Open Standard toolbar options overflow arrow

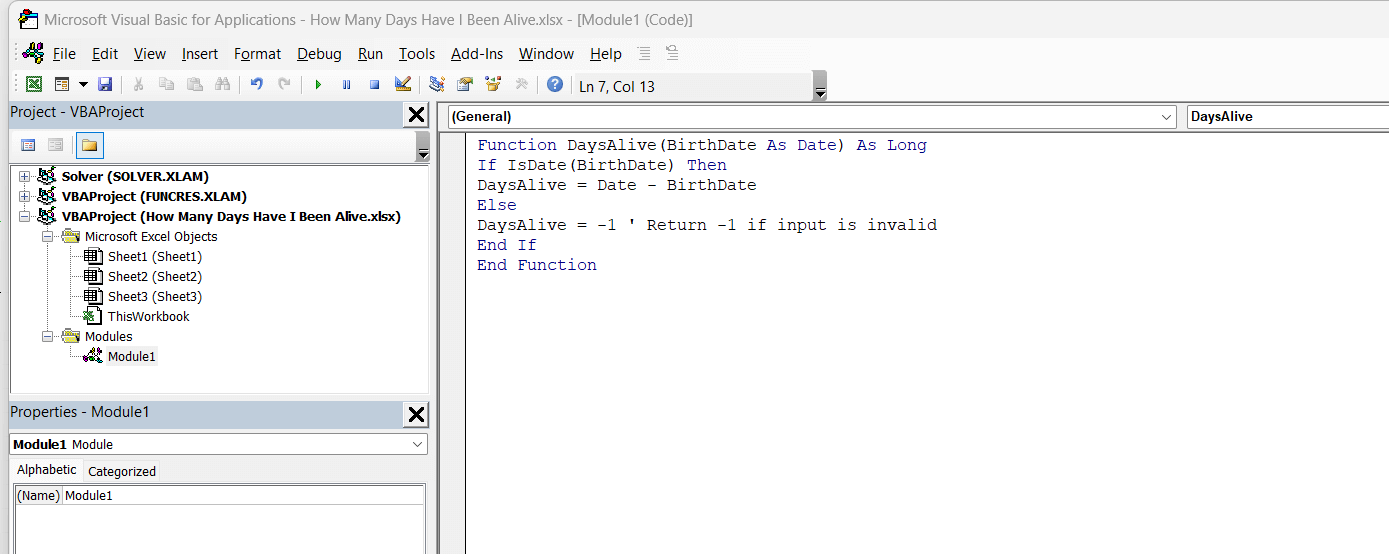point(820,88)
